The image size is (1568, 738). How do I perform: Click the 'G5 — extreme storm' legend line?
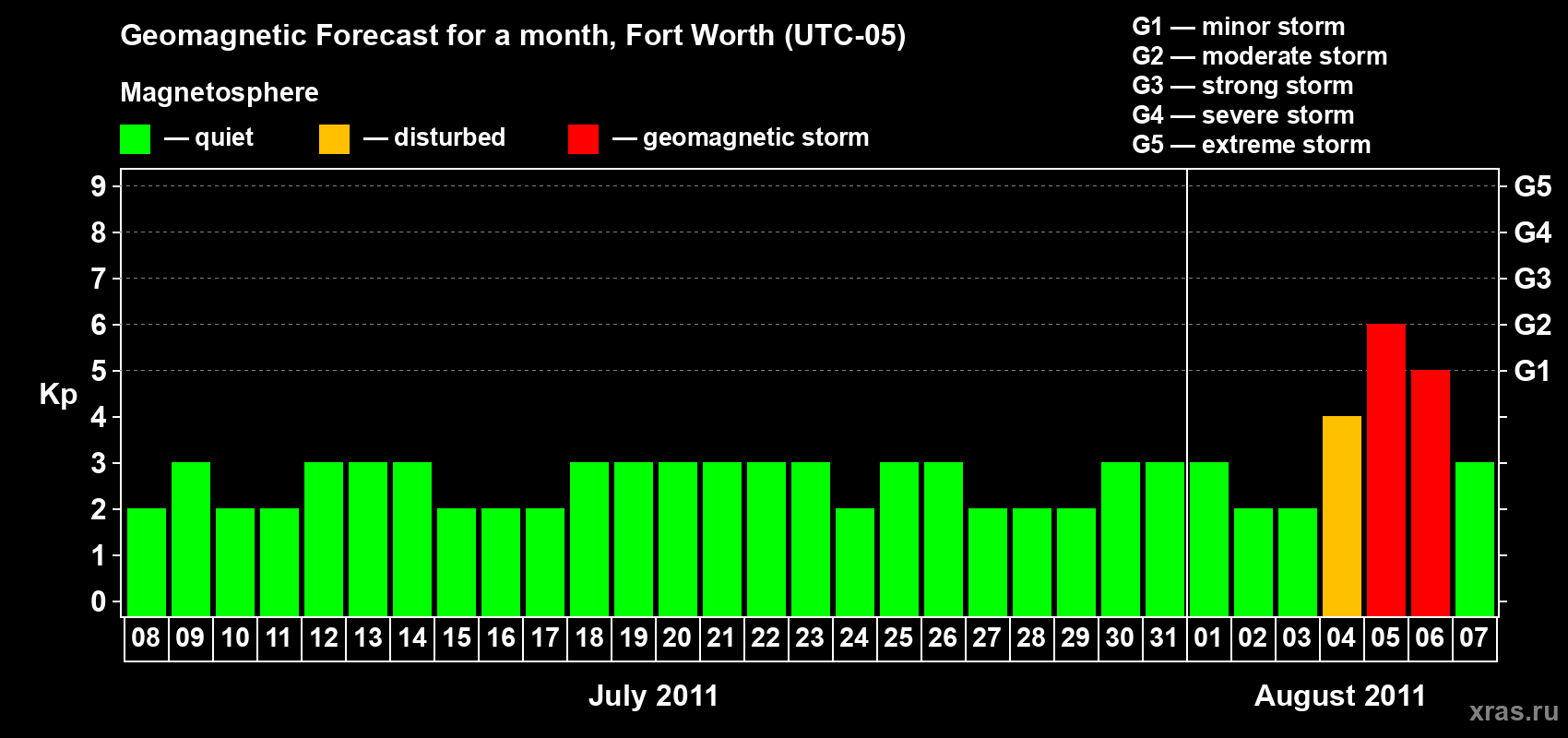[x=1251, y=145]
